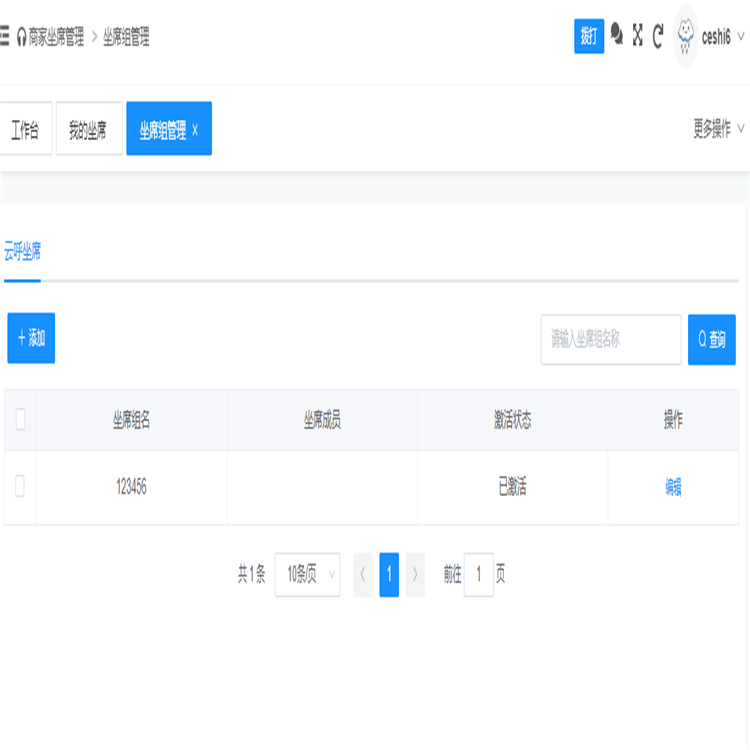Click the blue 拨打 dial button
Viewport: 750px width, 750px height.
tap(589, 36)
